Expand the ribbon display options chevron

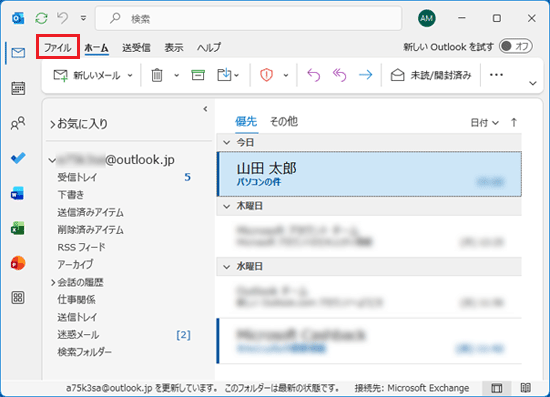pyautogui.click(x=532, y=83)
